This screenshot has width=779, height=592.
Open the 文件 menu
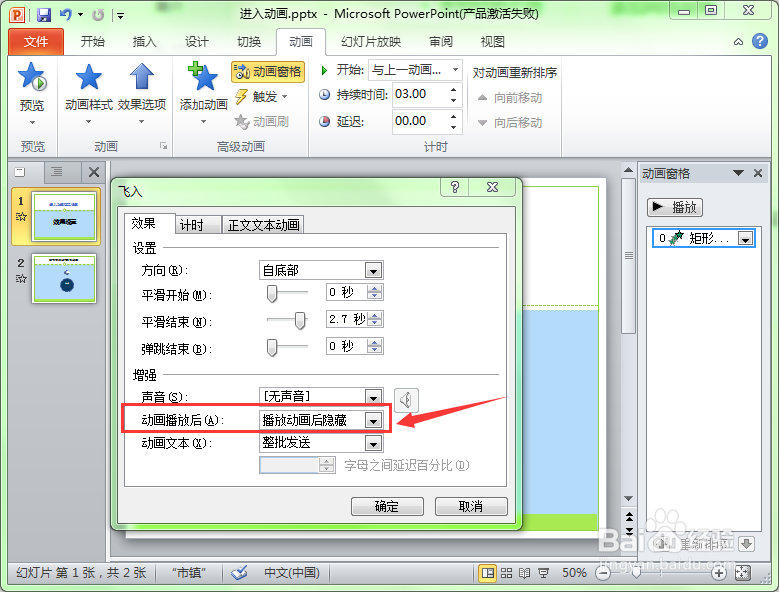pyautogui.click(x=36, y=42)
